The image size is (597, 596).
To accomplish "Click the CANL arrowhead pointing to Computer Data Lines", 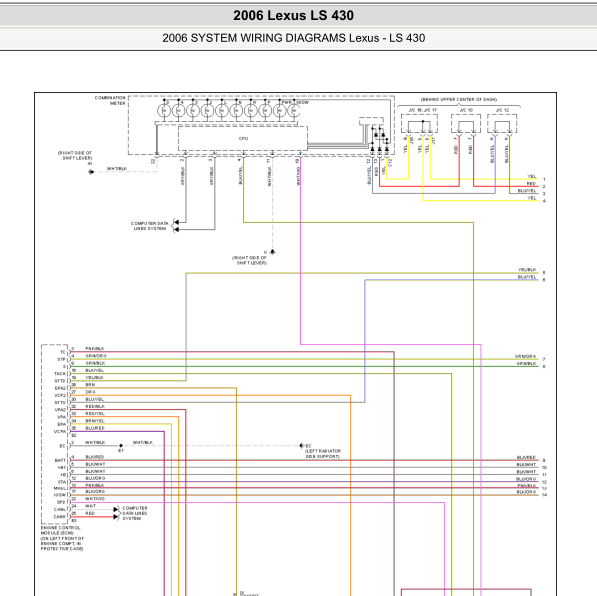I will pos(116,509).
